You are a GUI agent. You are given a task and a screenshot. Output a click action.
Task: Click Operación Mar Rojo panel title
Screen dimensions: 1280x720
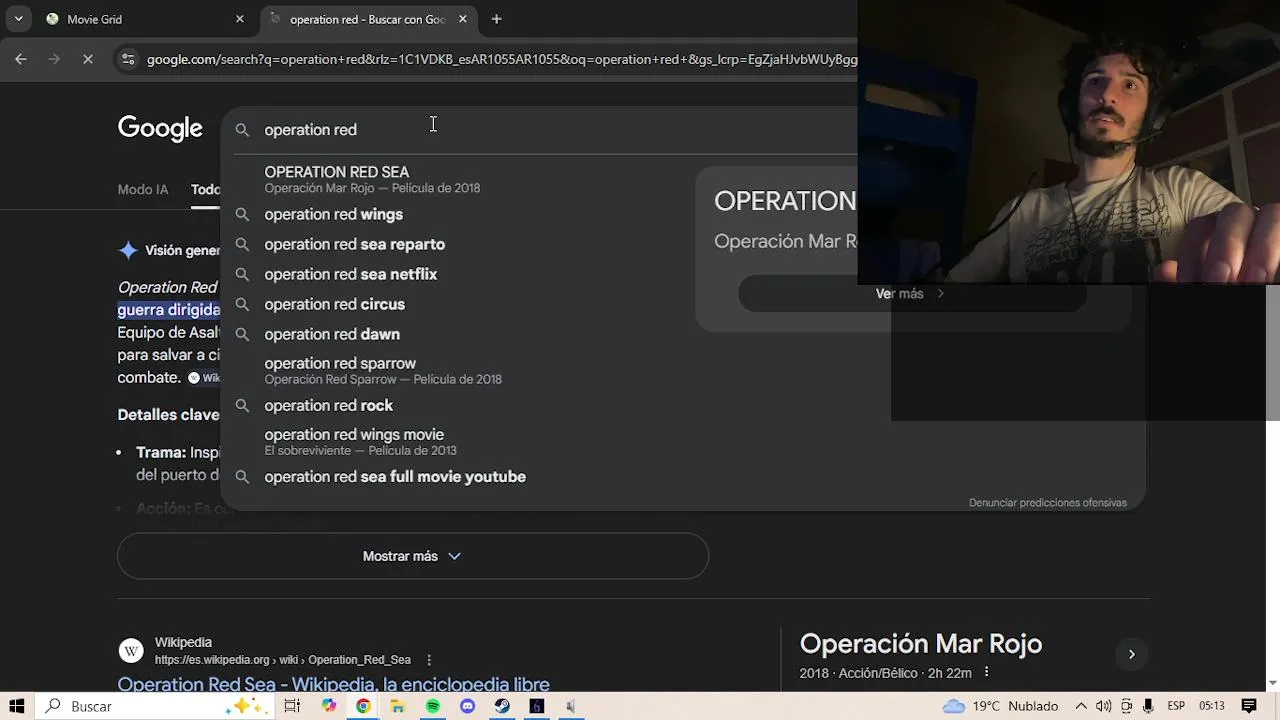pyautogui.click(x=921, y=643)
